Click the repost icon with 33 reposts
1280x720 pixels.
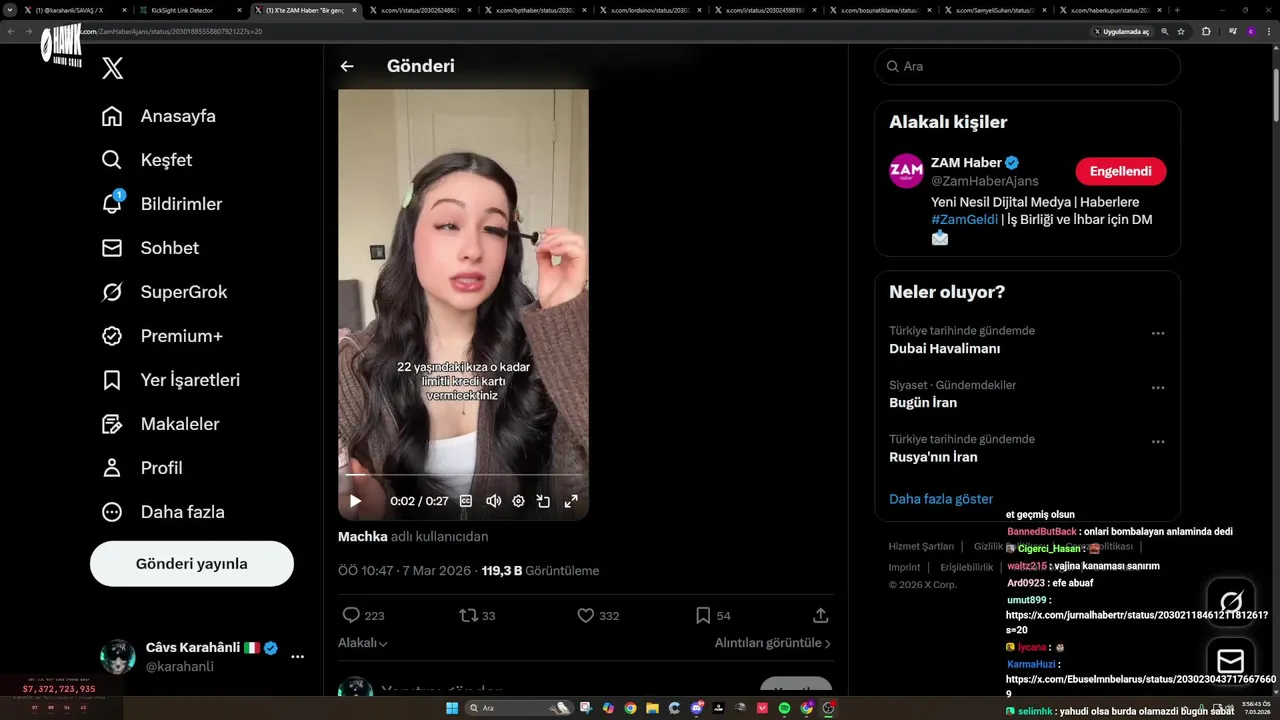pos(468,615)
